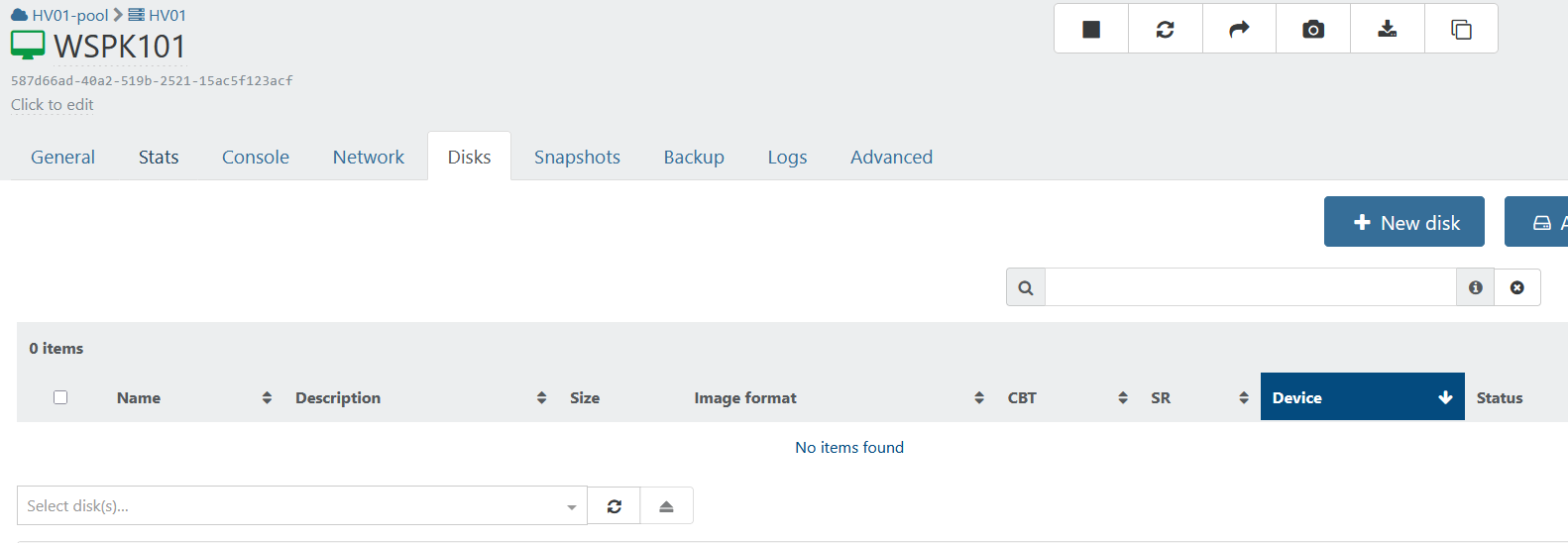Clear the search filter with X icon
Screen dimensions: 1568x543
tap(1517, 287)
